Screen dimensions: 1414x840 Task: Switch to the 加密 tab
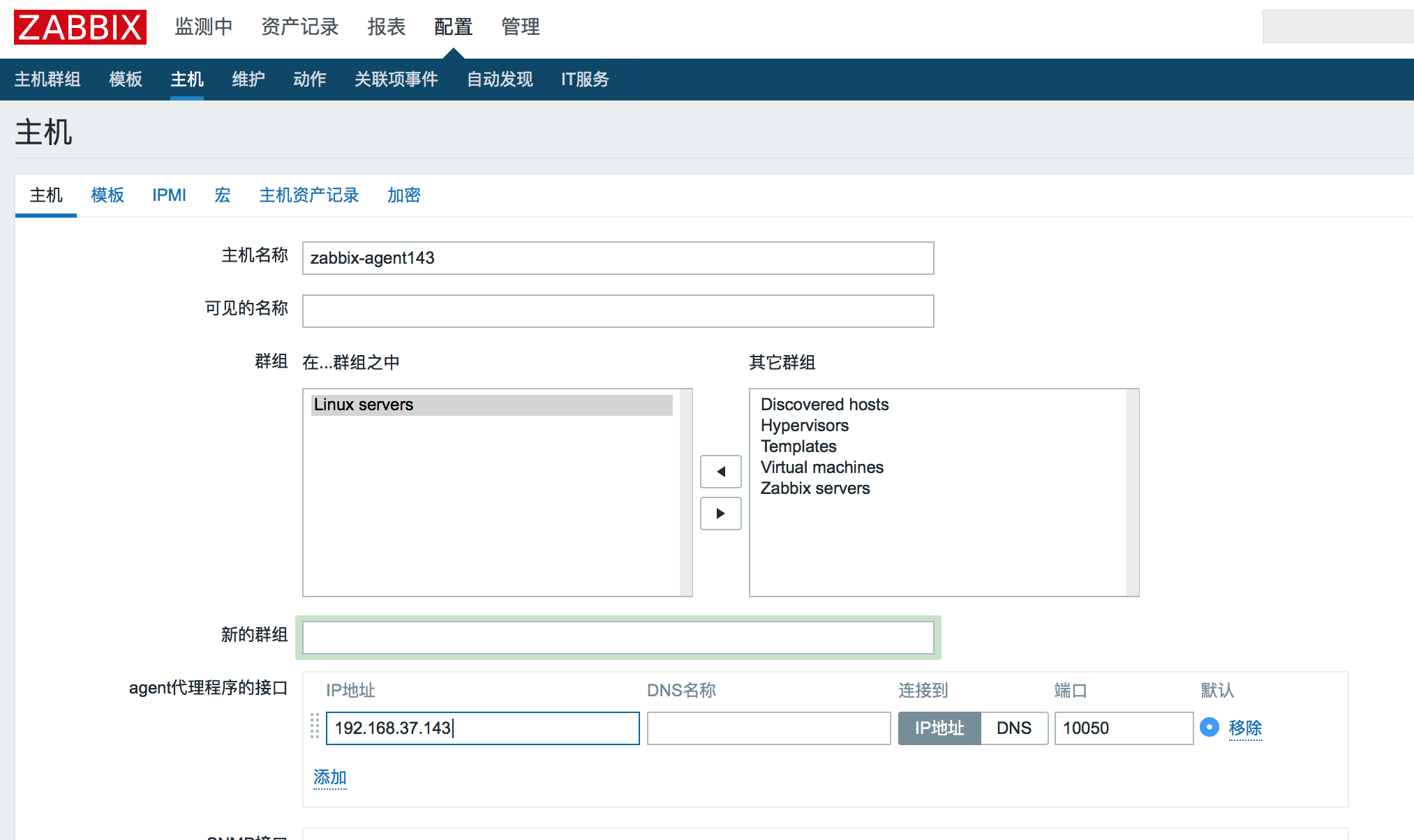click(x=404, y=195)
